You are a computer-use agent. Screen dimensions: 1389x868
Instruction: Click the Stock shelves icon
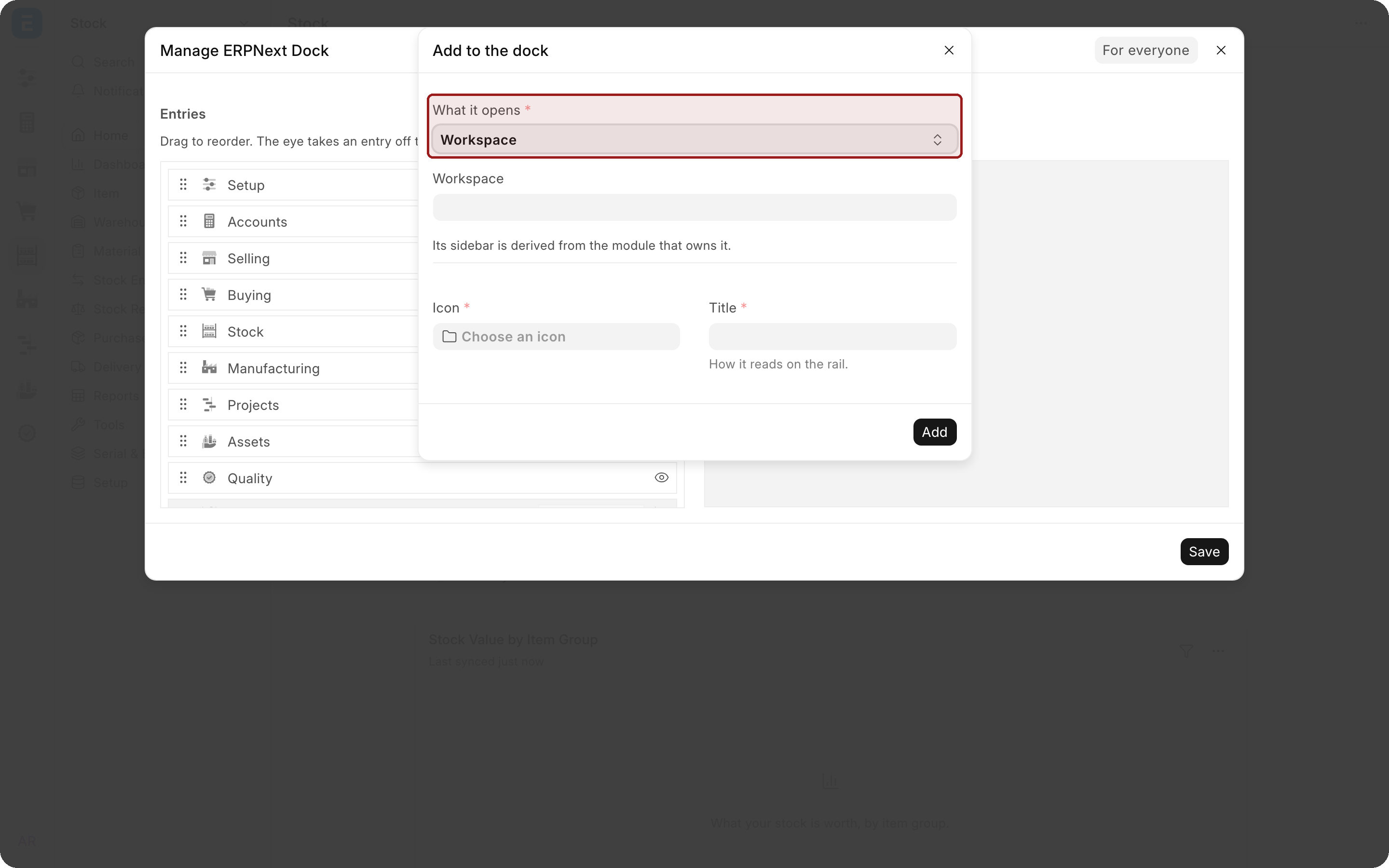coord(209,331)
